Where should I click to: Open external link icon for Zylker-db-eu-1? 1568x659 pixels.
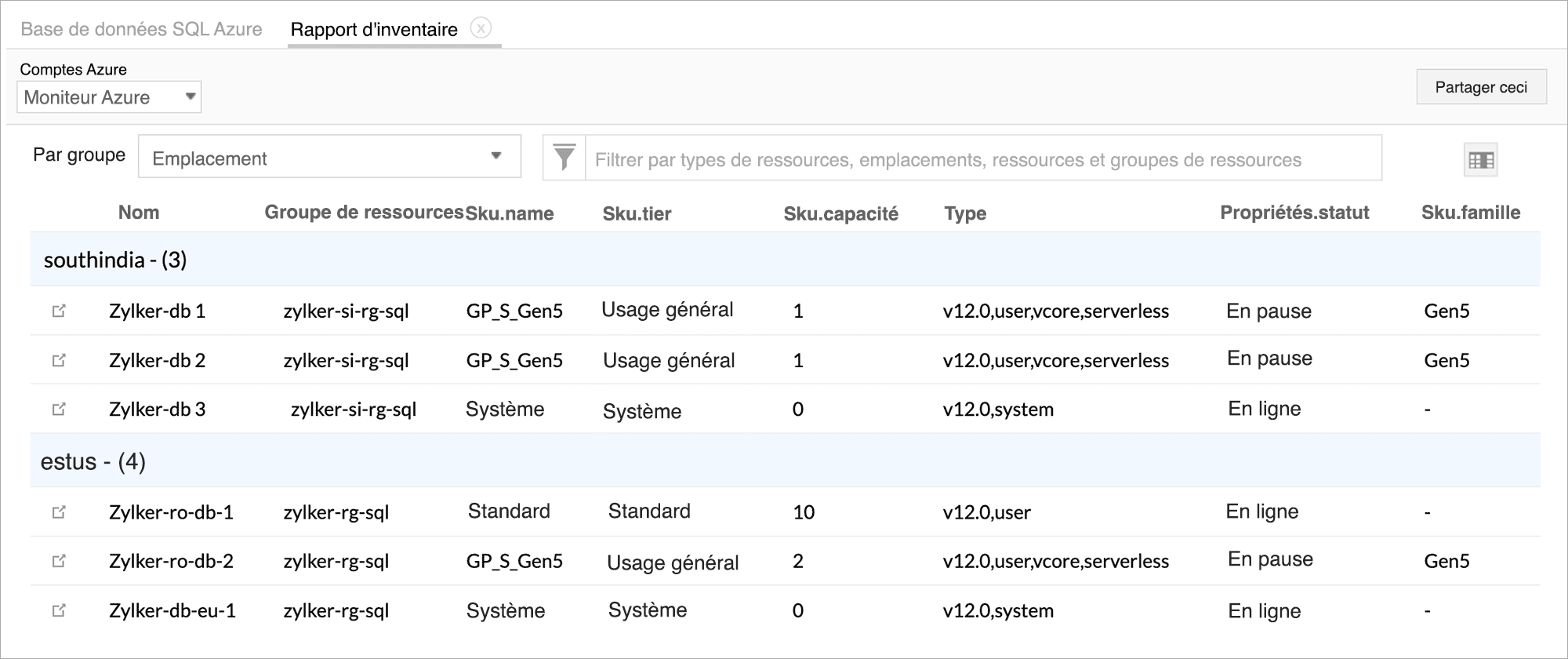(59, 610)
